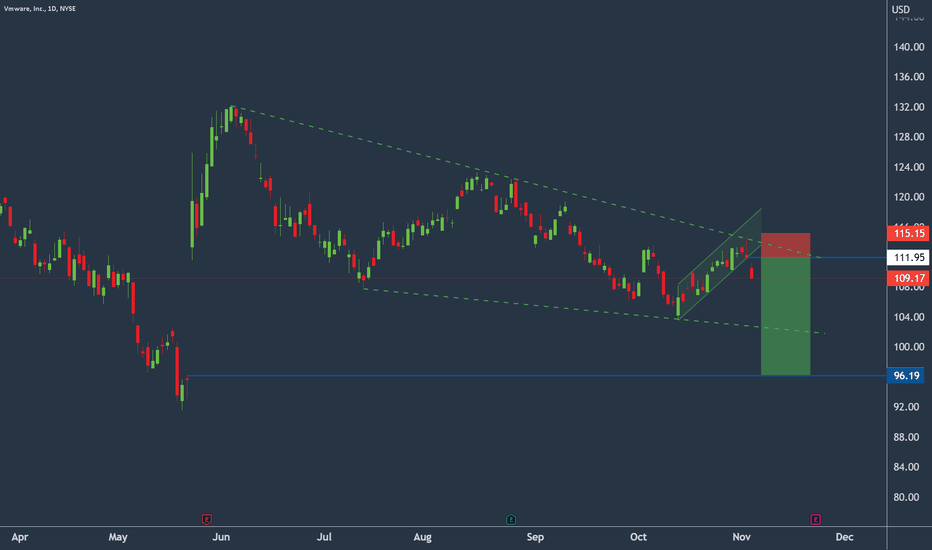Screen dimensions: 932x550
Task: Click the 124.00 price scale value
Action: (x=909, y=167)
